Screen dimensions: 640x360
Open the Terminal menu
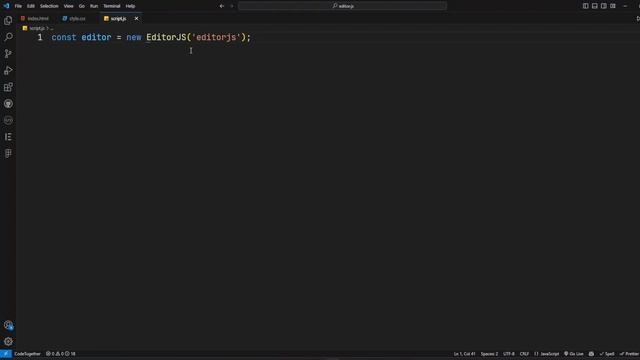(x=111, y=6)
